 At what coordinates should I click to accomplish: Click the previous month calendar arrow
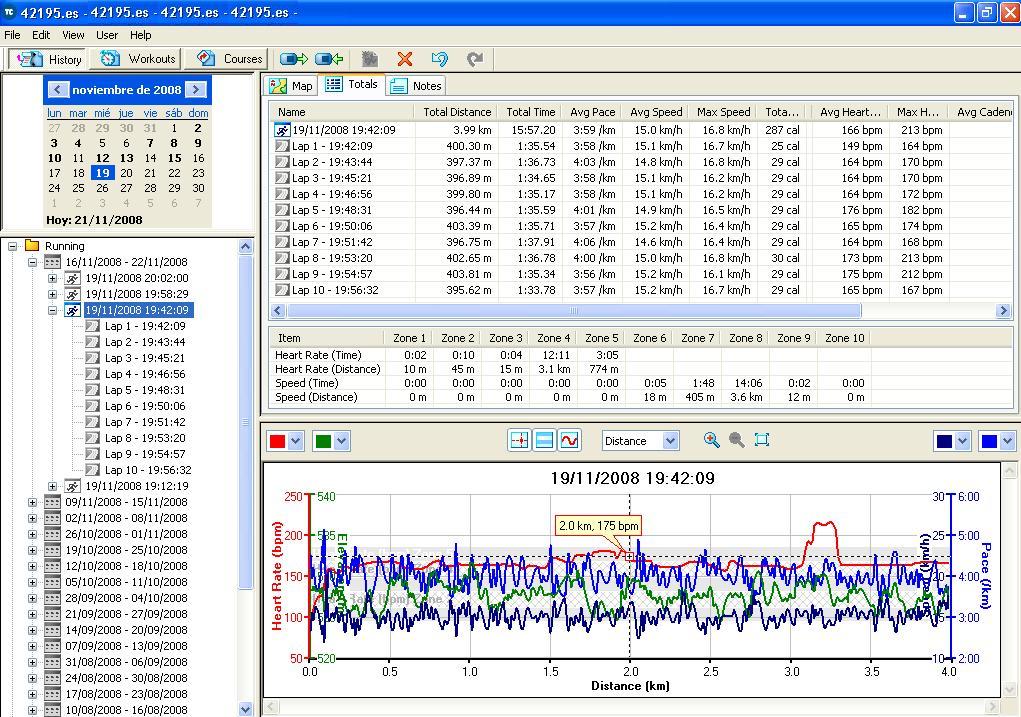[x=57, y=90]
